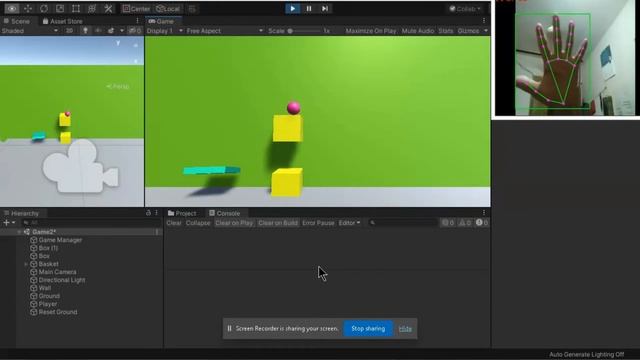Click the Pause button
The height and width of the screenshot is (360, 640).
[309, 9]
